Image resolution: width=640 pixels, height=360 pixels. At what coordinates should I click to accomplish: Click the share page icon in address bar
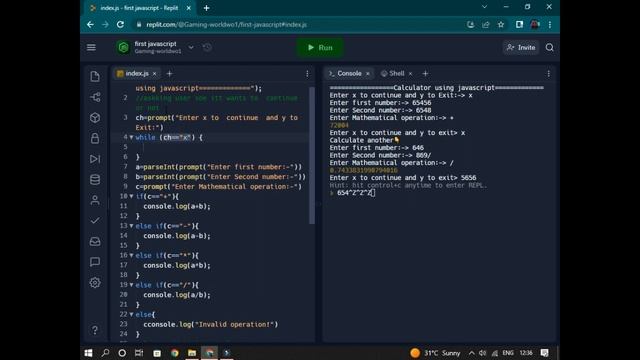pyautogui.click(x=486, y=24)
